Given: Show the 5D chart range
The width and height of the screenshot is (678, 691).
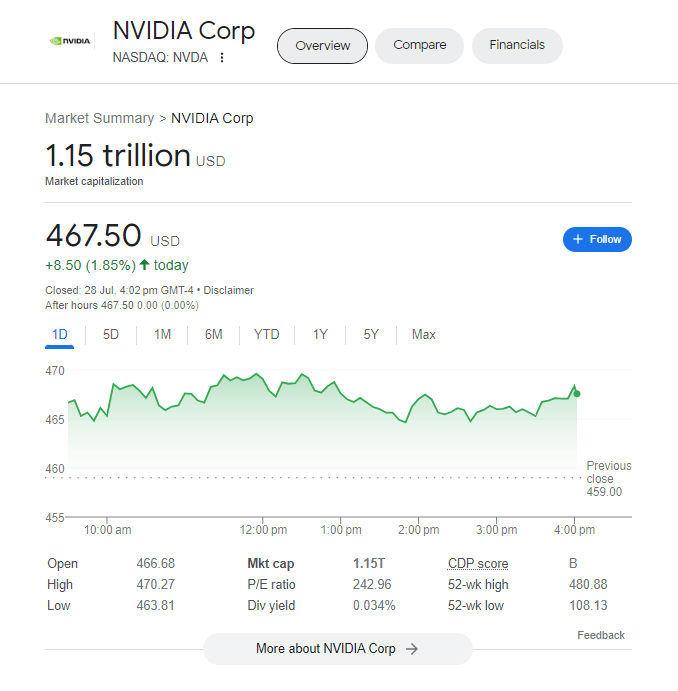Looking at the screenshot, I should [111, 335].
